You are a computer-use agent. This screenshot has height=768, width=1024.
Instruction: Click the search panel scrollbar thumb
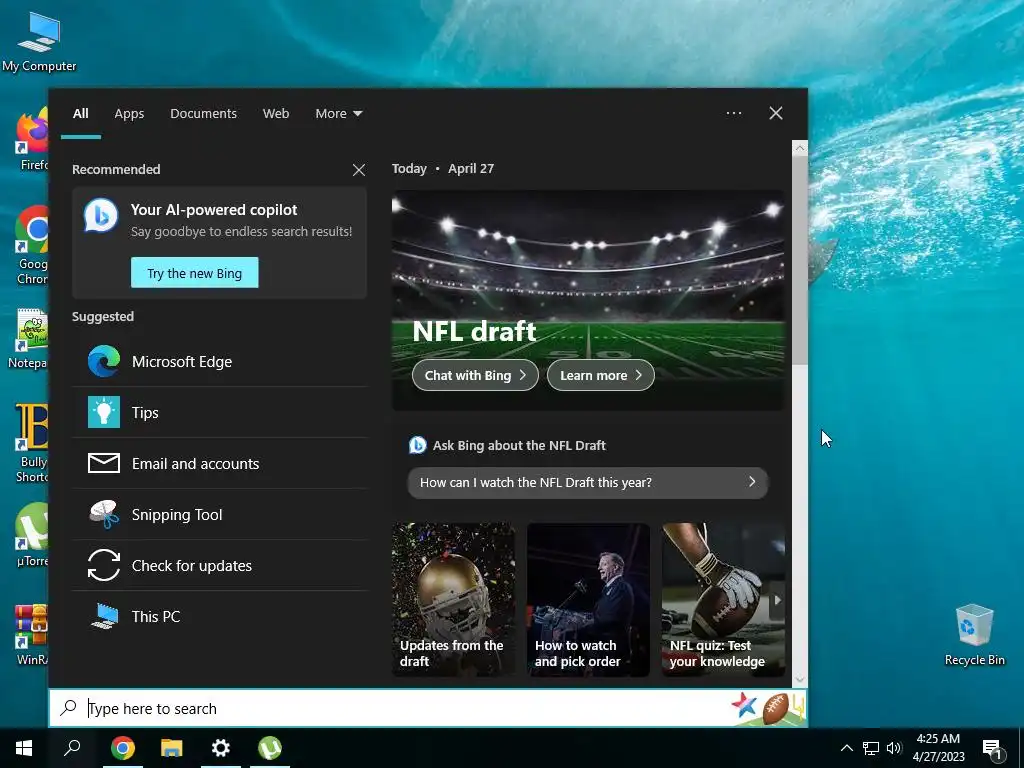click(x=800, y=261)
